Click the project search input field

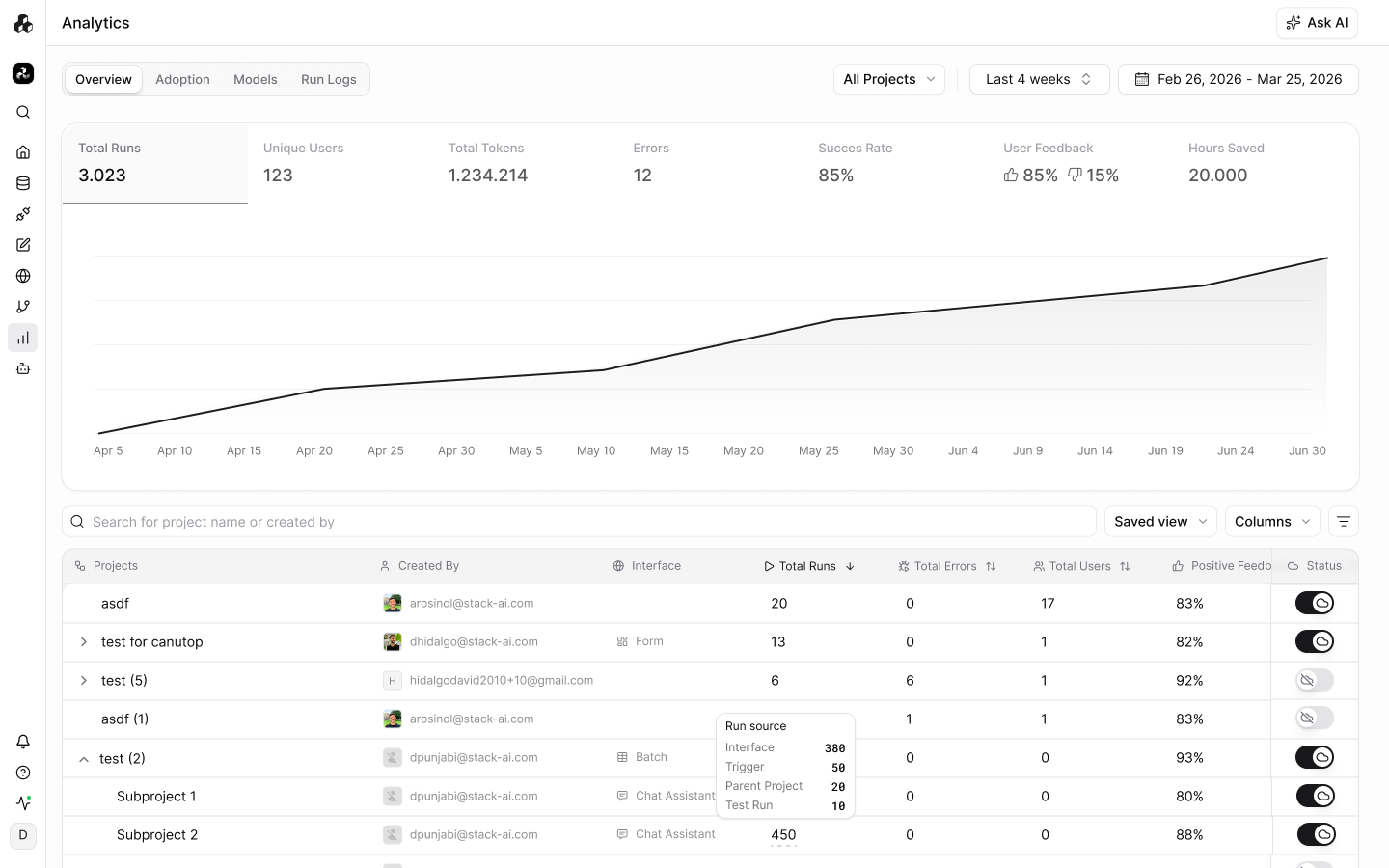coord(579,522)
